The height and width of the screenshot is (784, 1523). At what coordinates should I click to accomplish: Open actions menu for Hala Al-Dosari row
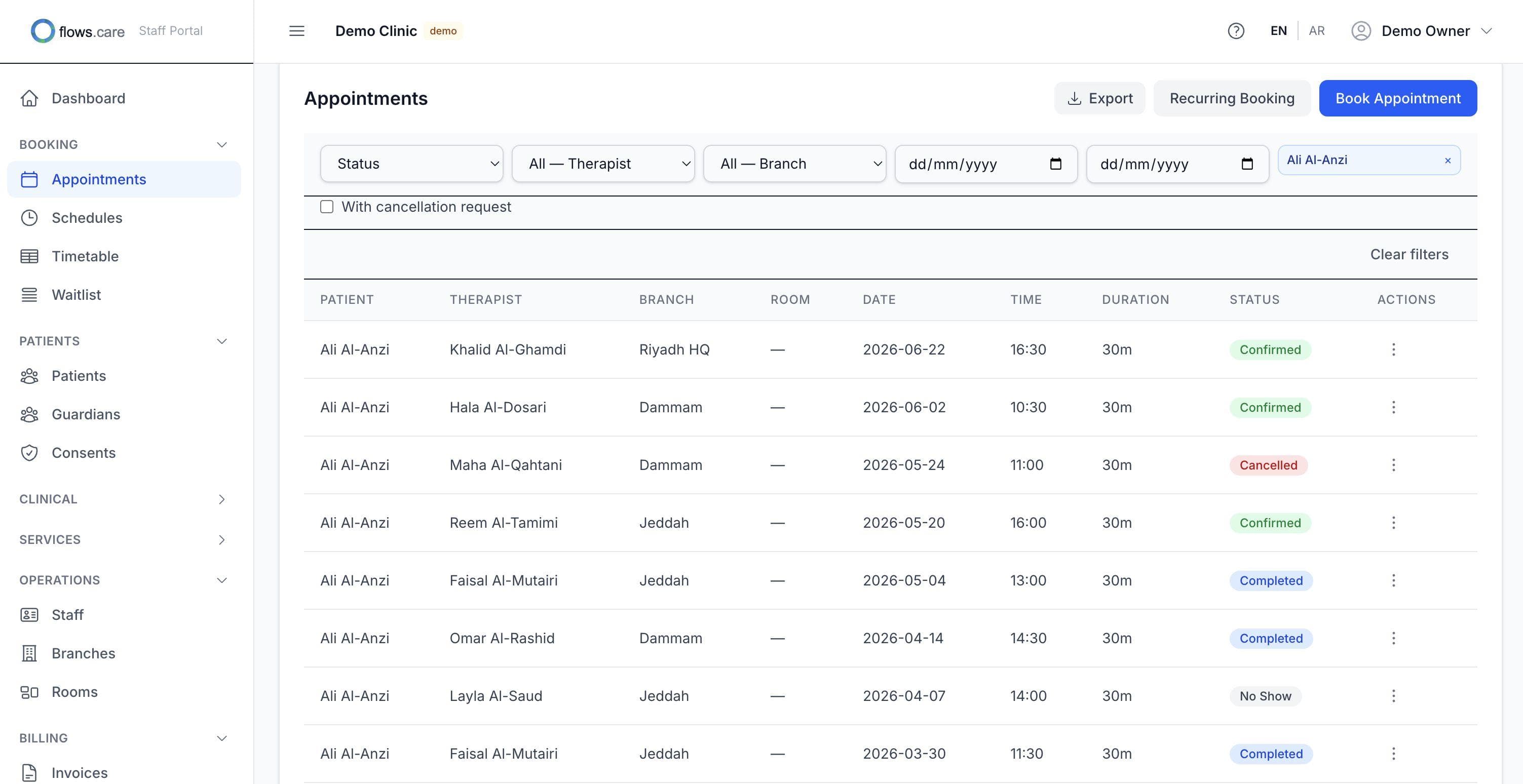(1393, 407)
